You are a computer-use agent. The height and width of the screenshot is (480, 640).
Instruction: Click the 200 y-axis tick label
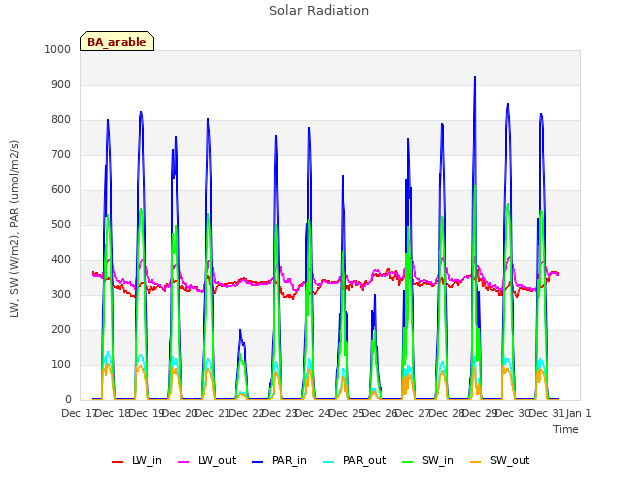tap(61, 329)
